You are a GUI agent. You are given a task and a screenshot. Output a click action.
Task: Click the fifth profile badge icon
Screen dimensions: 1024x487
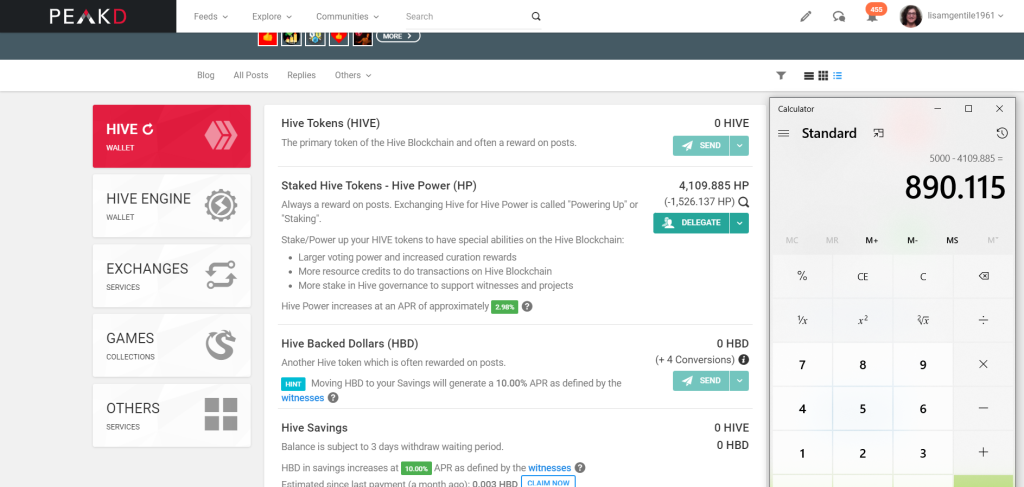point(362,37)
